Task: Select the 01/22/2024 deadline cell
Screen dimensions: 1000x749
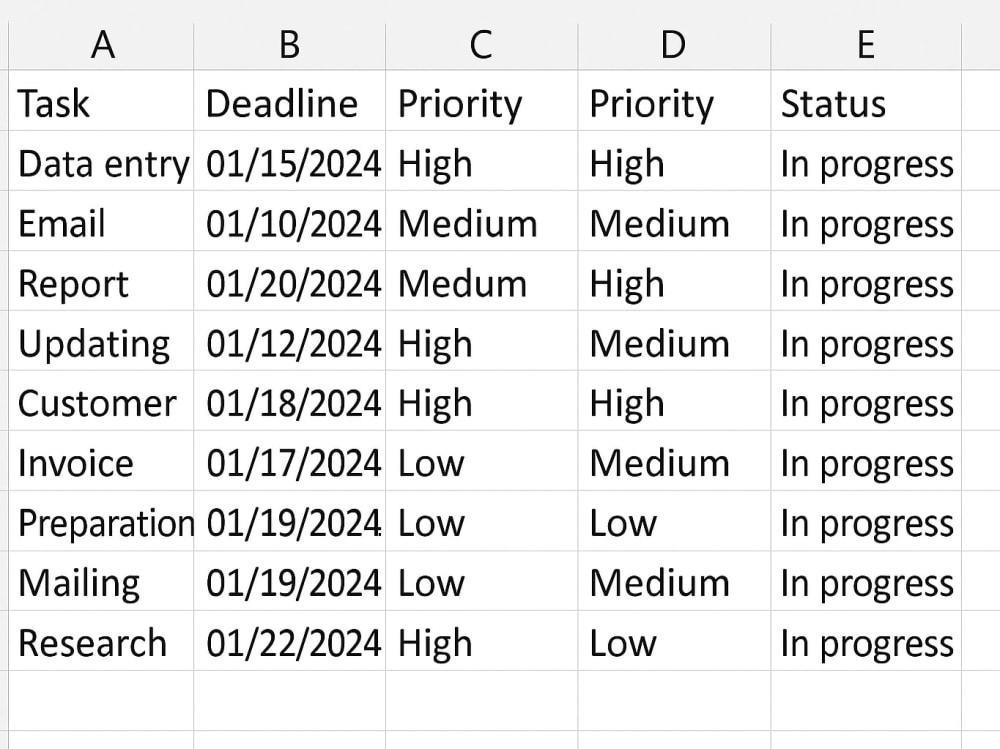Action: (x=290, y=641)
